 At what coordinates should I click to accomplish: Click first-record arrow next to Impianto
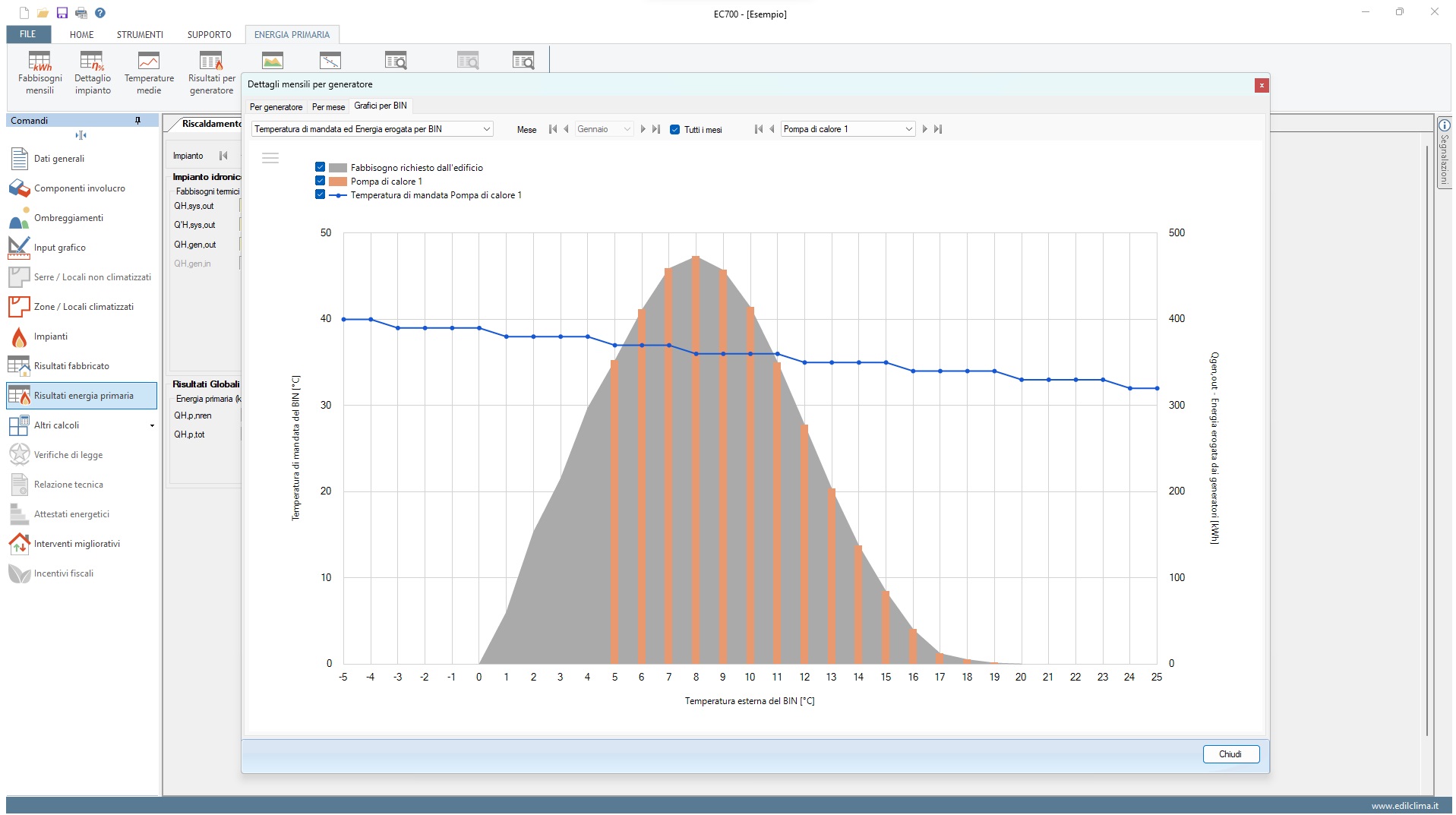point(223,156)
